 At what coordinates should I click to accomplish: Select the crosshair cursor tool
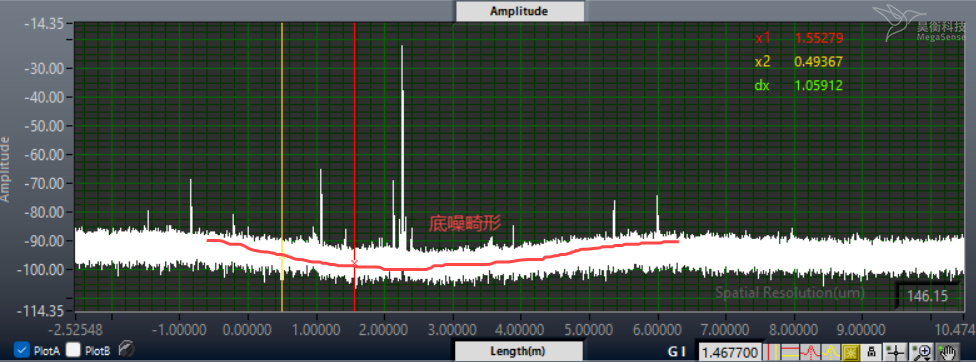tap(896, 353)
